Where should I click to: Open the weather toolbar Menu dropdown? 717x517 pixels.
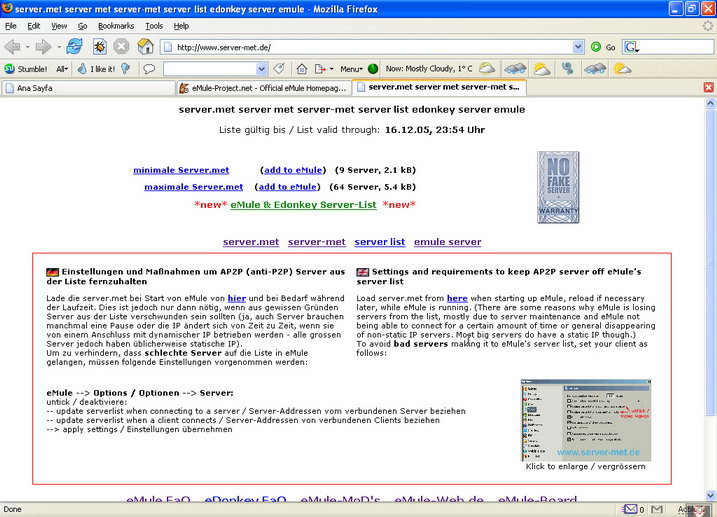pos(351,69)
